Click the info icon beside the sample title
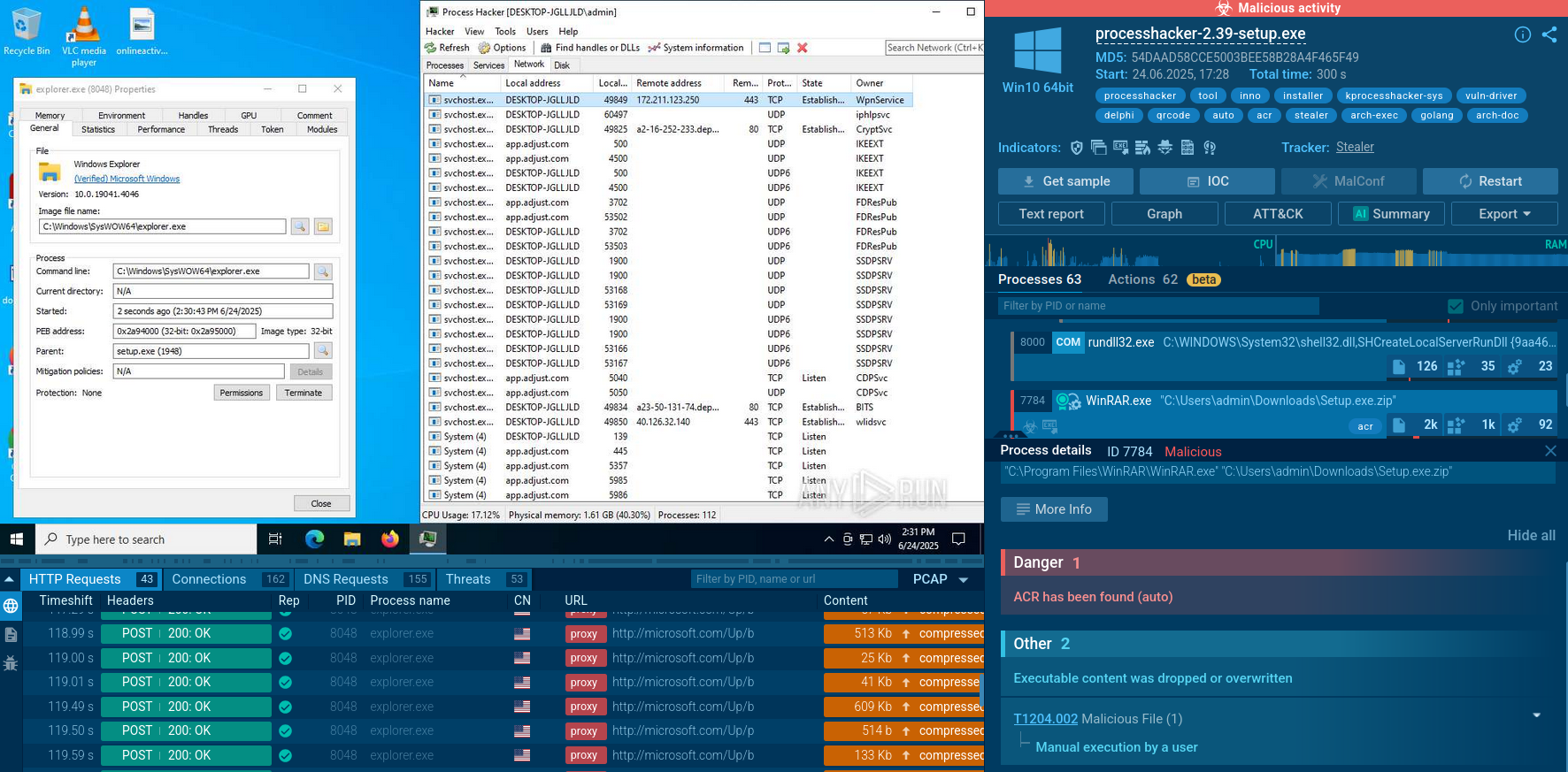The image size is (1568, 772). 1522,34
